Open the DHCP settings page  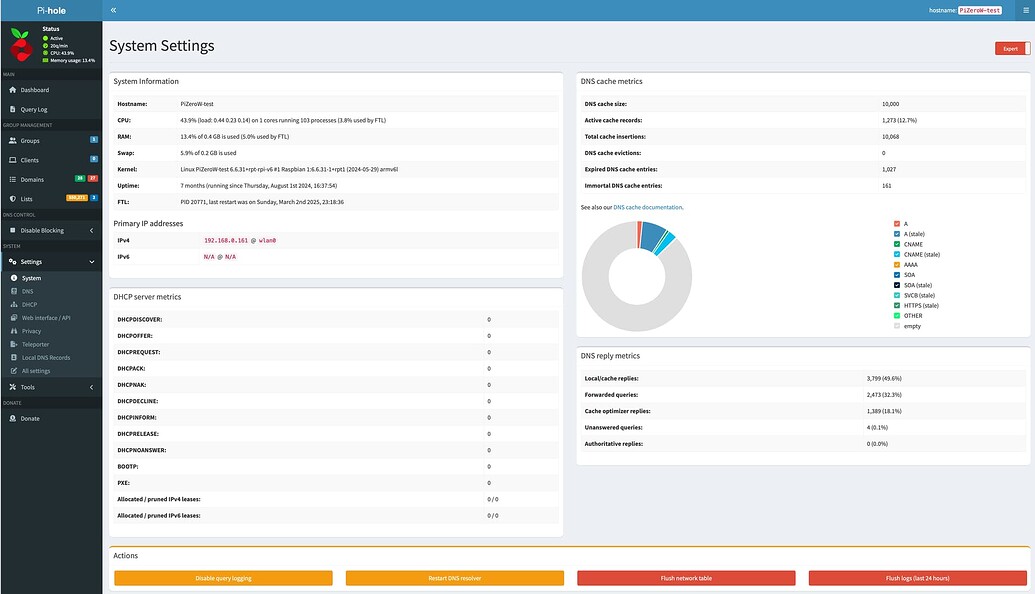coord(29,304)
